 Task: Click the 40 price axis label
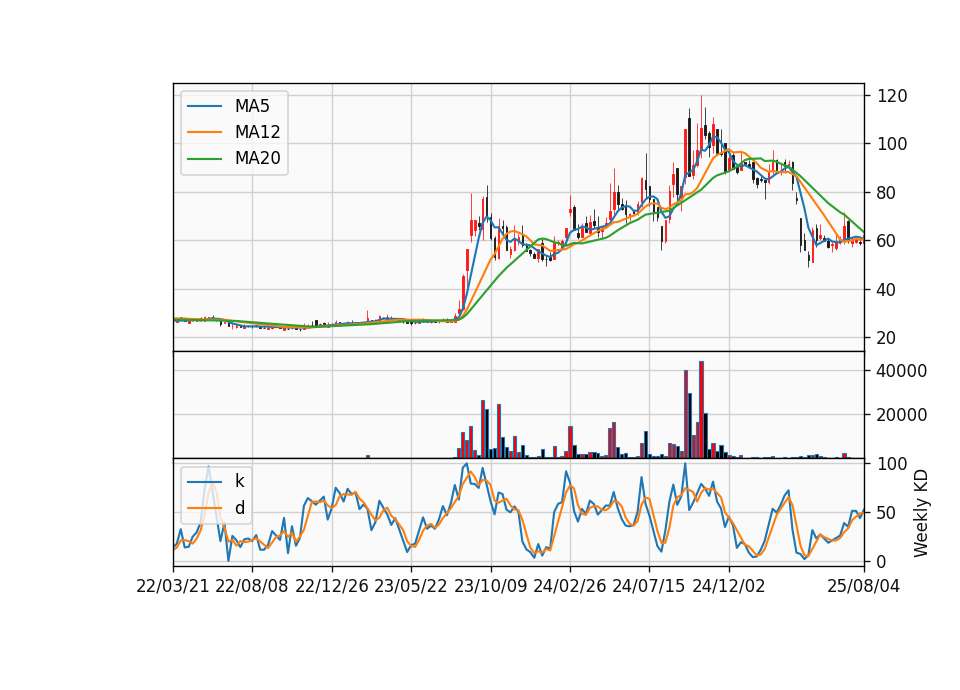[x=886, y=290]
